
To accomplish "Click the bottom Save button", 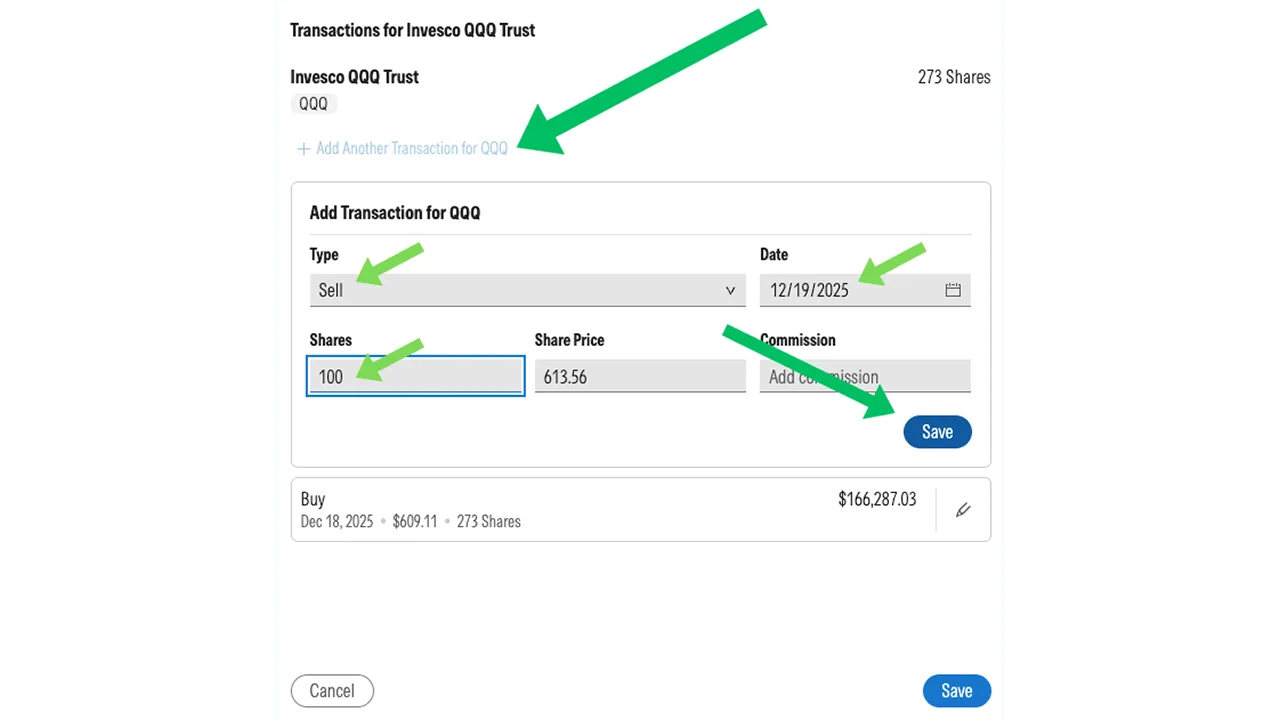I will tap(956, 690).
